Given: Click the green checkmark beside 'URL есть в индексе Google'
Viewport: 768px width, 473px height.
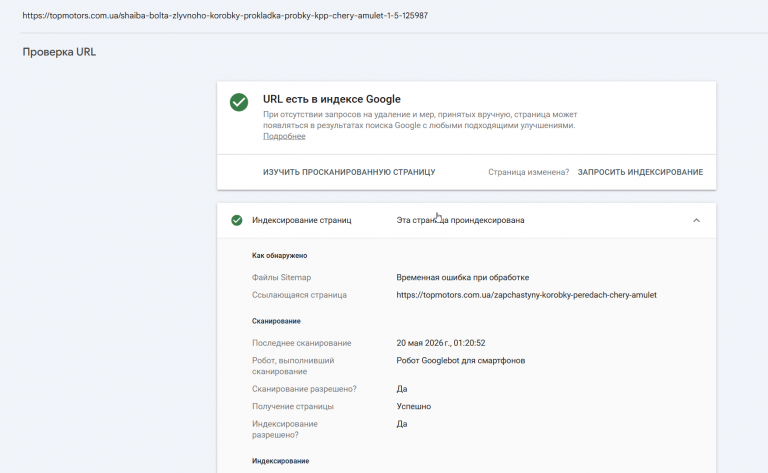Looking at the screenshot, I should (239, 102).
